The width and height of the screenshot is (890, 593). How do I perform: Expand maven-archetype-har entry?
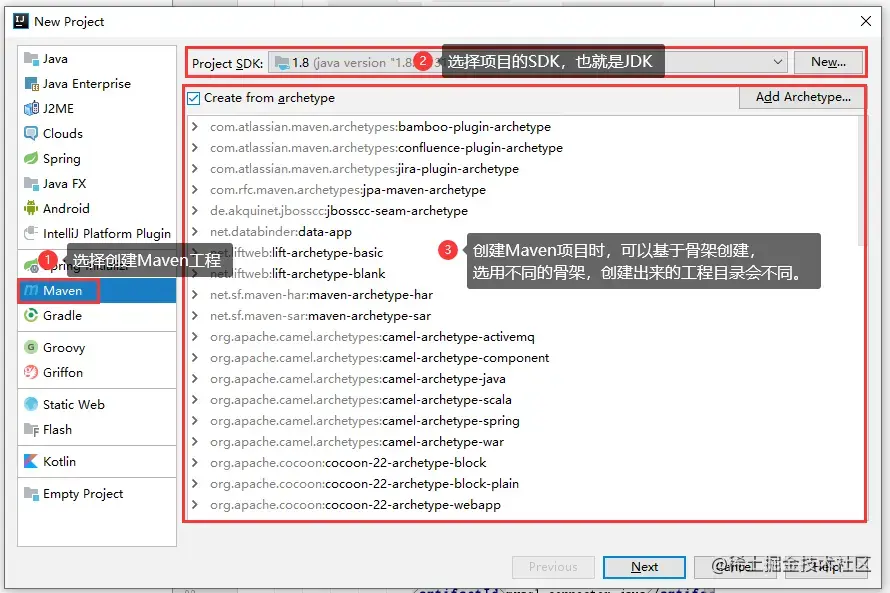pyautogui.click(x=195, y=295)
